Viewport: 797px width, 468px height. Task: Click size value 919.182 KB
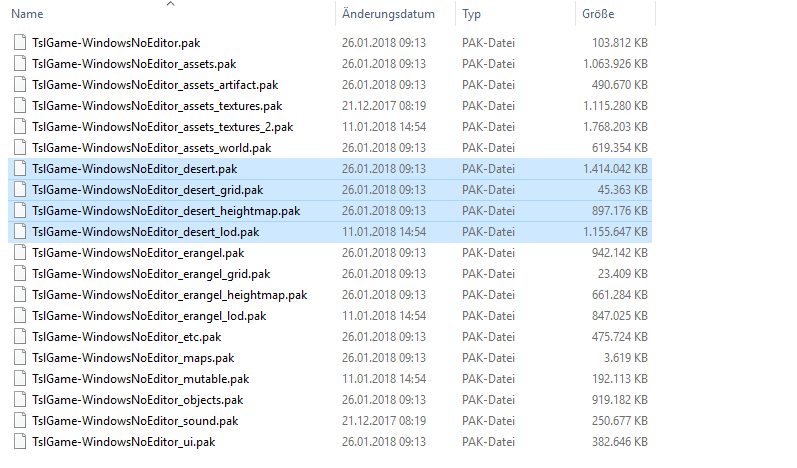point(620,400)
